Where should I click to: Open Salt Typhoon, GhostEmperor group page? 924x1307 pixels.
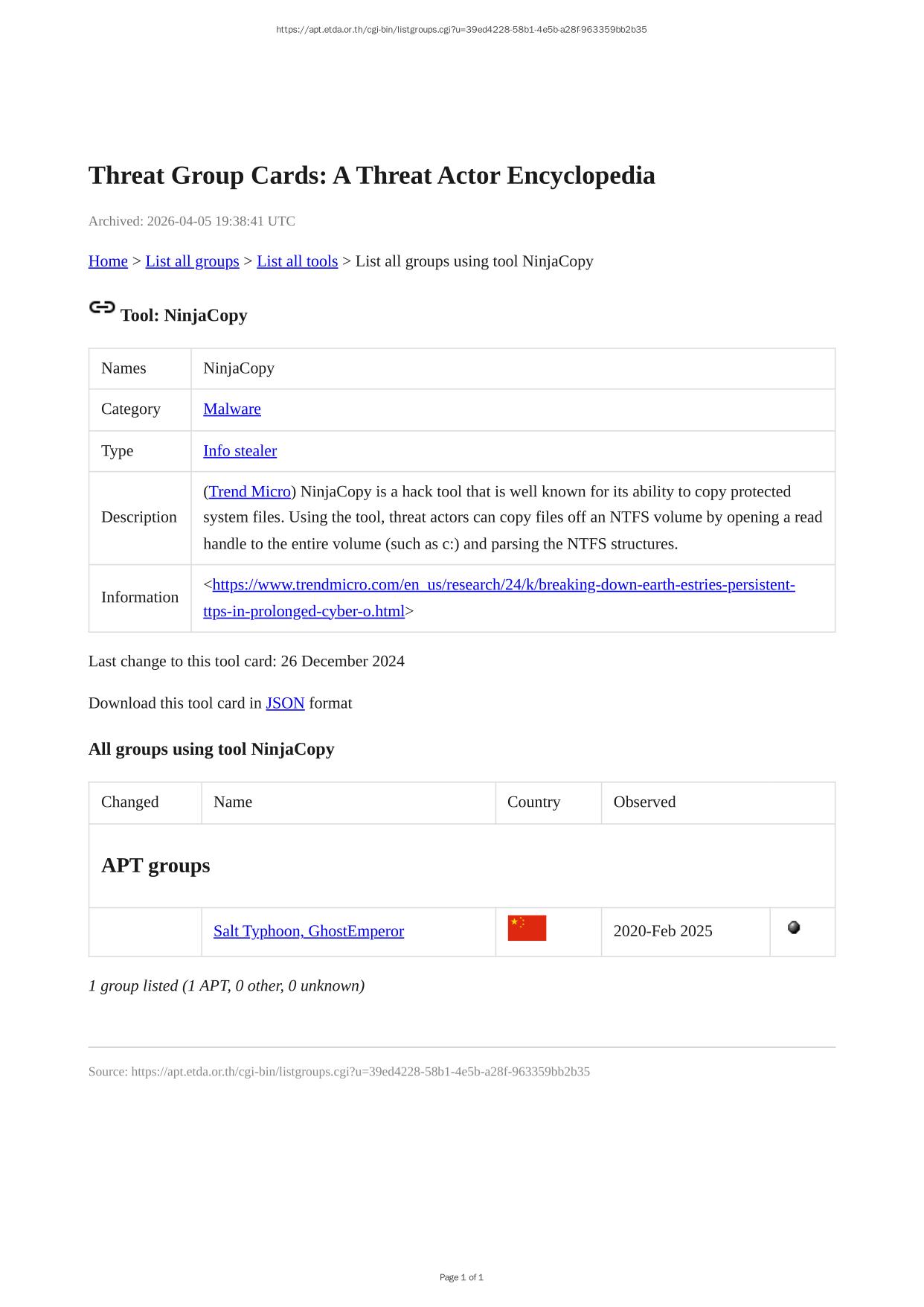(308, 931)
